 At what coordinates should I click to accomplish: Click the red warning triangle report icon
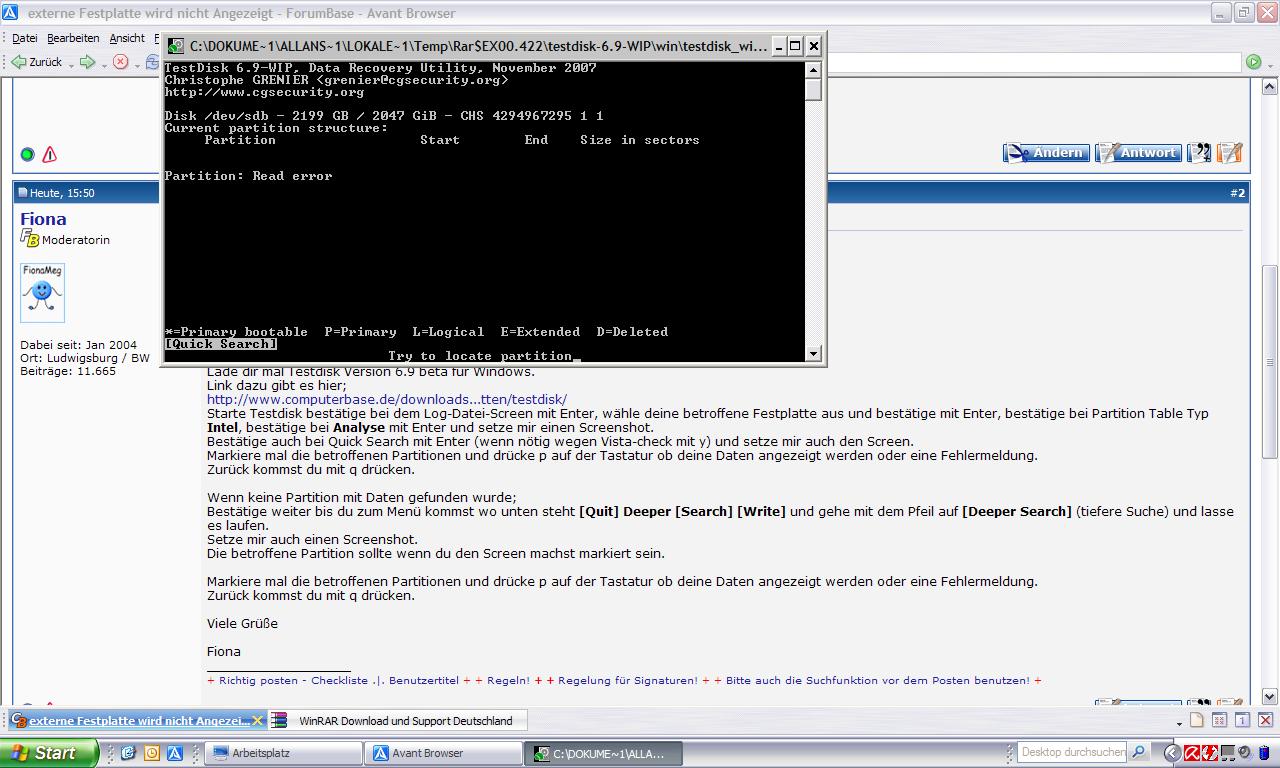tap(49, 155)
